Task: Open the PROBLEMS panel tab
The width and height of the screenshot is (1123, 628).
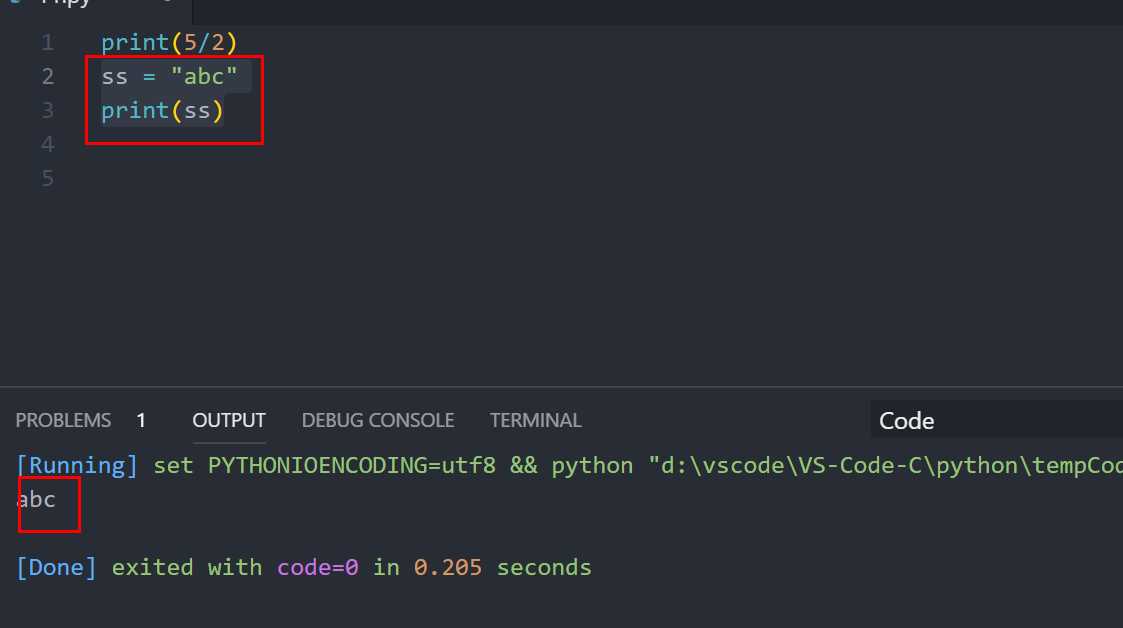Action: (63, 420)
